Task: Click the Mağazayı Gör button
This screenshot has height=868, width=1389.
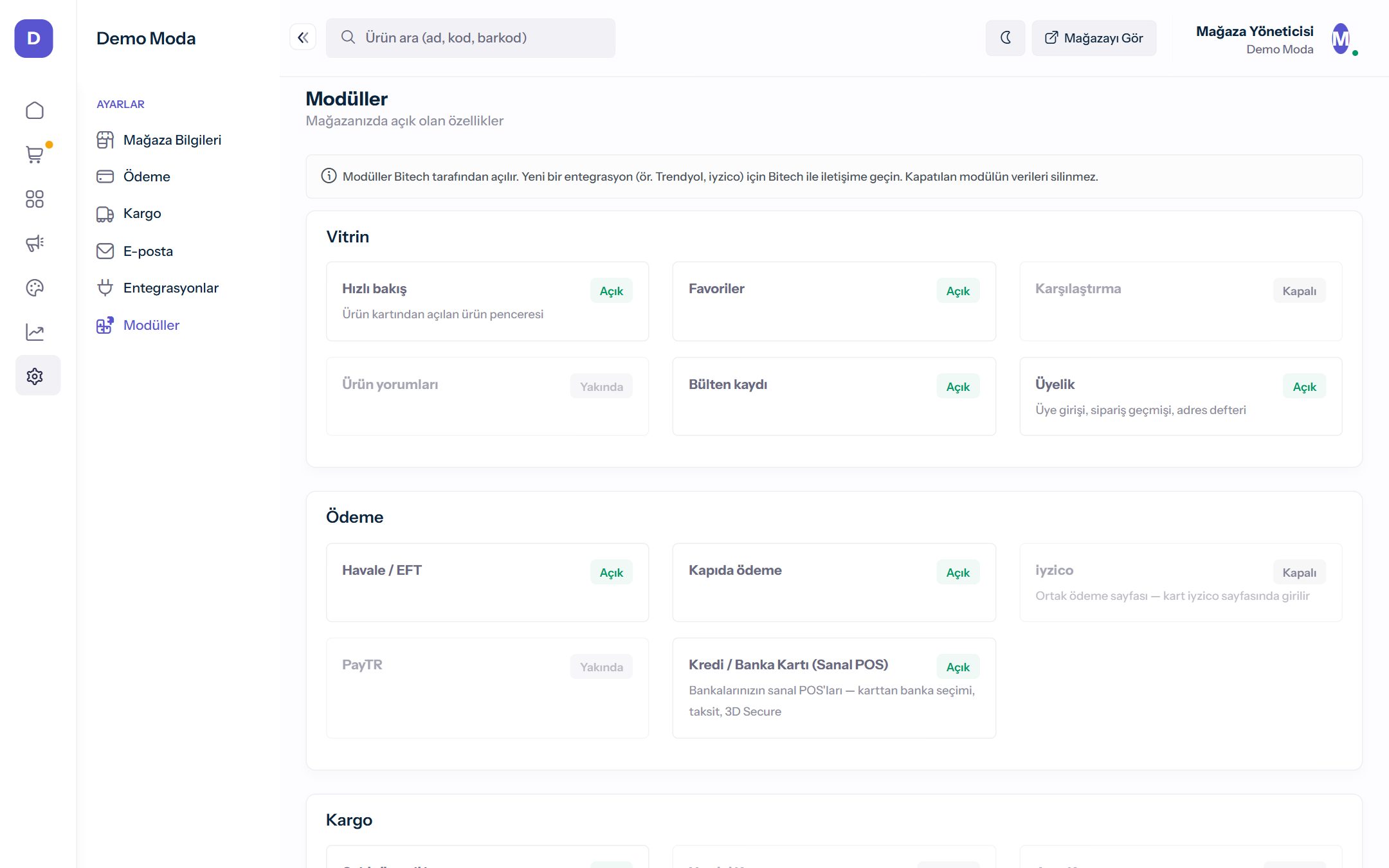Action: click(x=1094, y=38)
